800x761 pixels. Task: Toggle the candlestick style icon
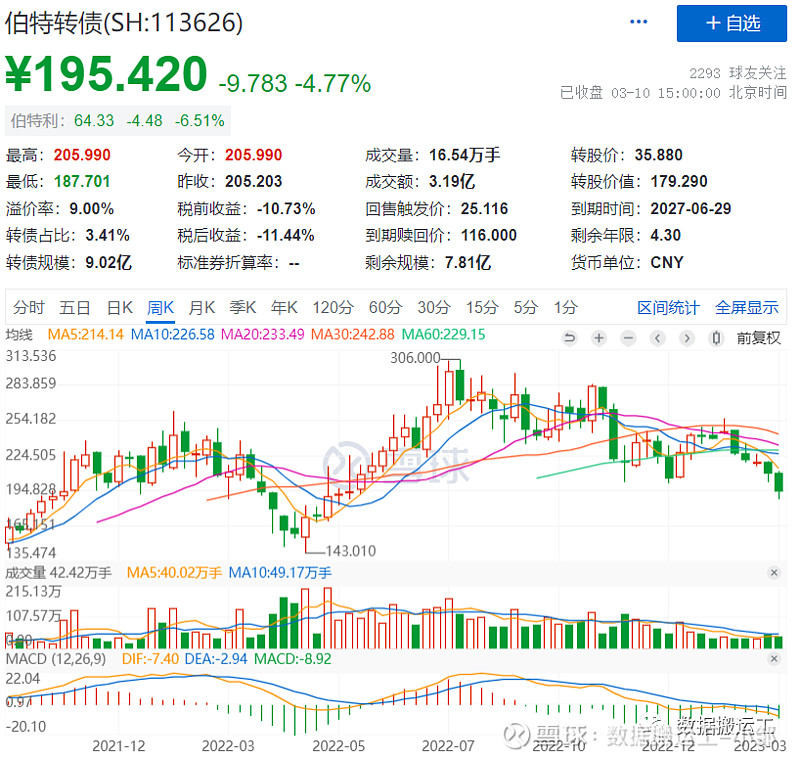[716, 338]
